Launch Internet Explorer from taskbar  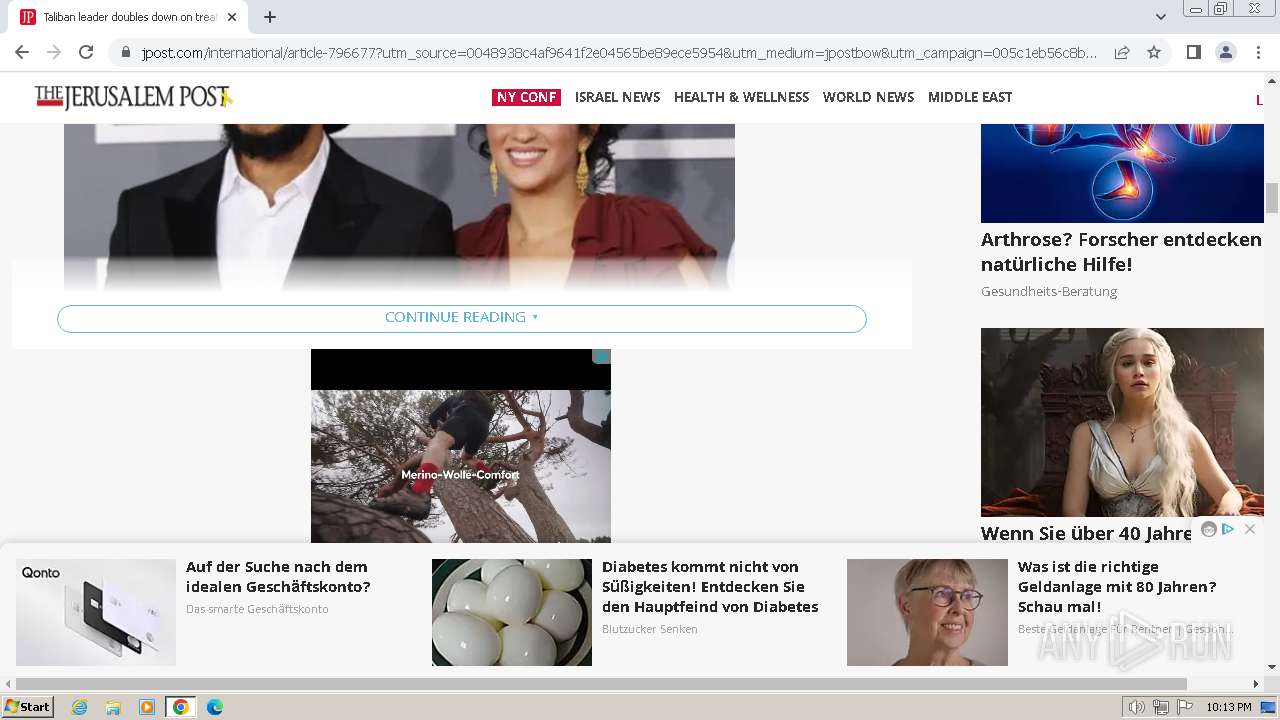point(79,707)
